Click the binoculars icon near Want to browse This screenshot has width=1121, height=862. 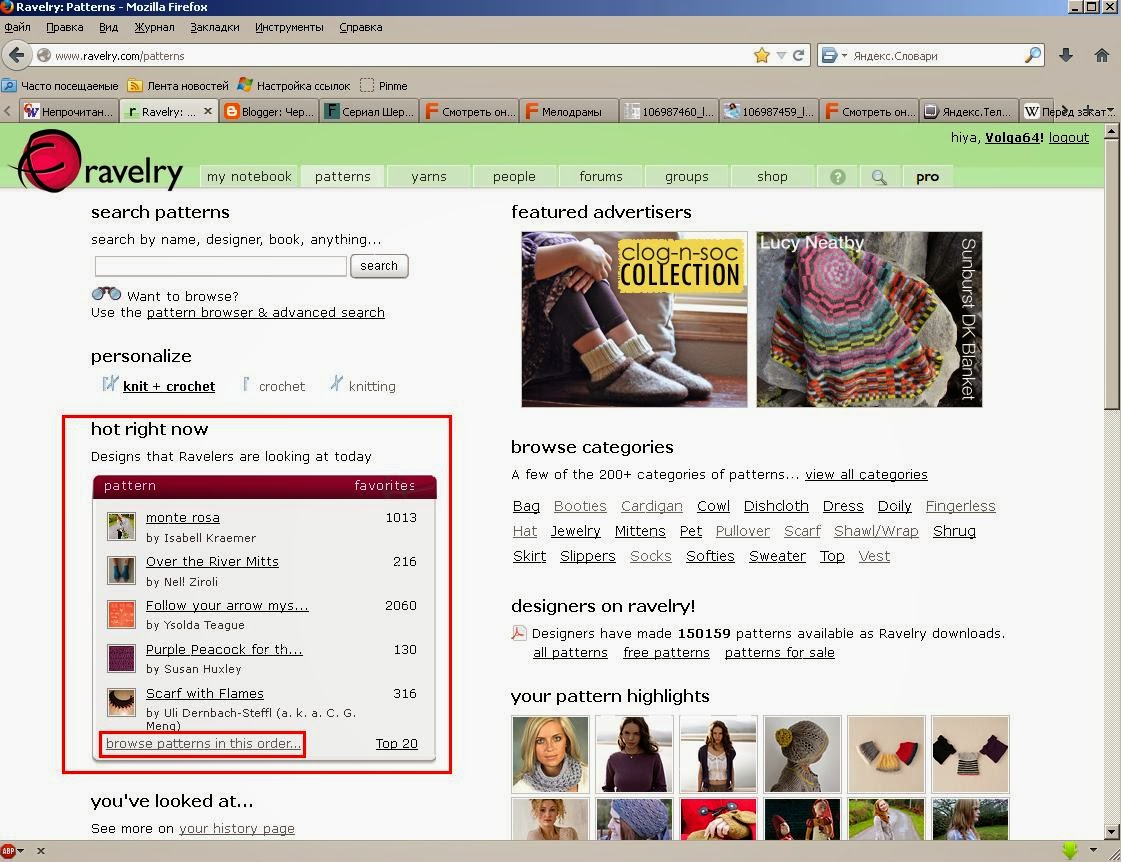106,294
